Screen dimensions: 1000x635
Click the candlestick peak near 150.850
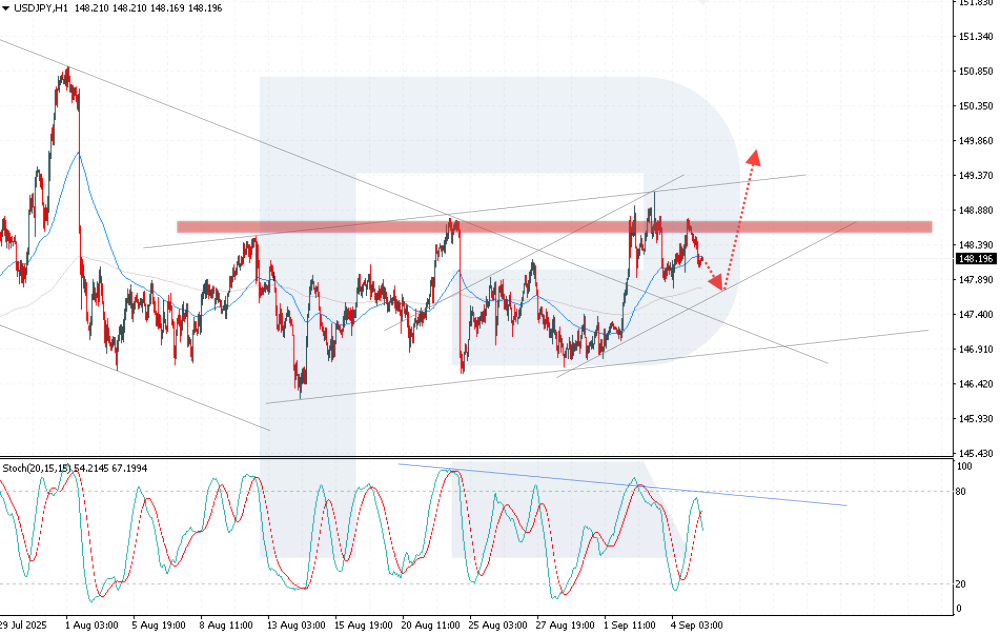tap(67, 70)
